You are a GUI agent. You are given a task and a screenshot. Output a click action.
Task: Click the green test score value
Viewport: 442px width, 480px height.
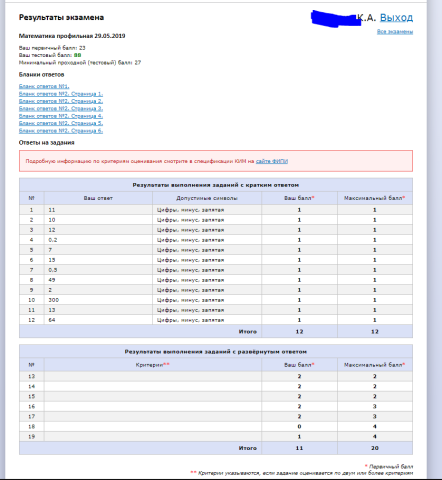click(x=77, y=55)
